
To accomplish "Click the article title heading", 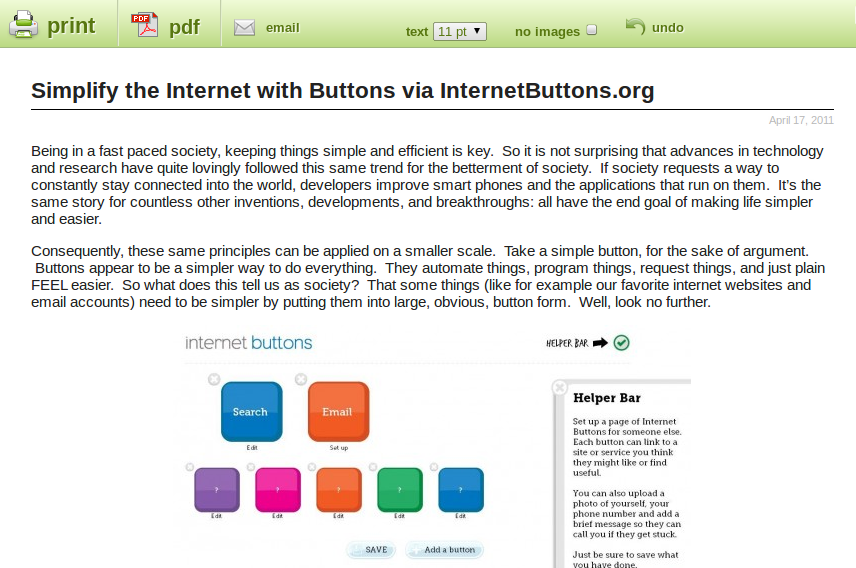I will [343, 91].
